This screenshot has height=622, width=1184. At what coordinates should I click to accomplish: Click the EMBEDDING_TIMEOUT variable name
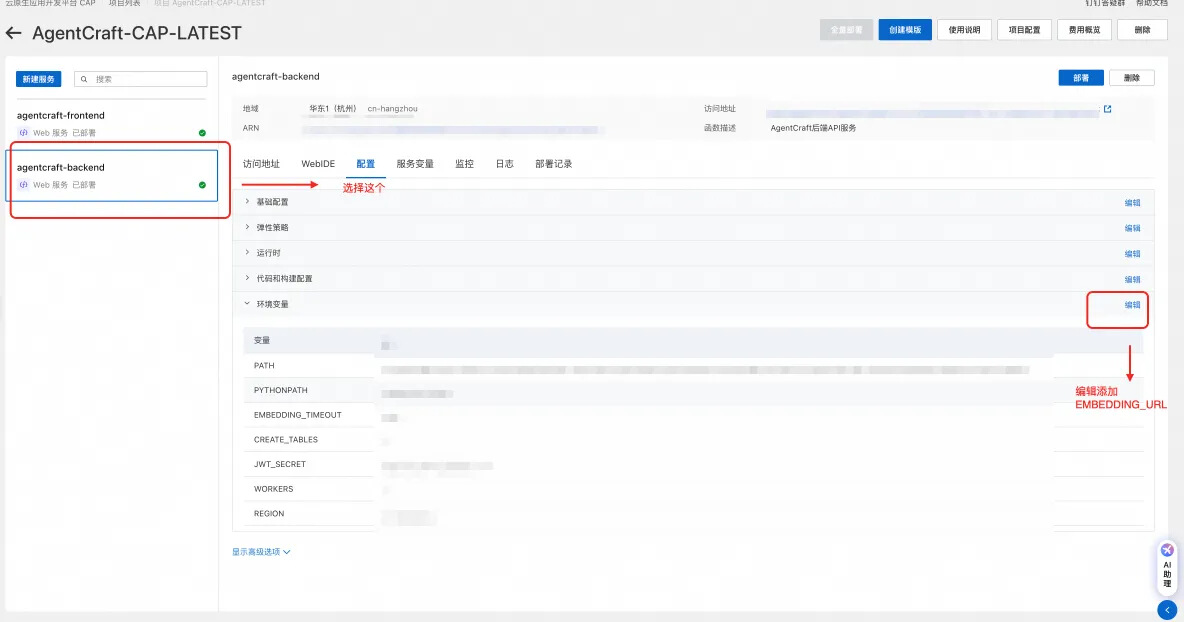[x=298, y=415]
